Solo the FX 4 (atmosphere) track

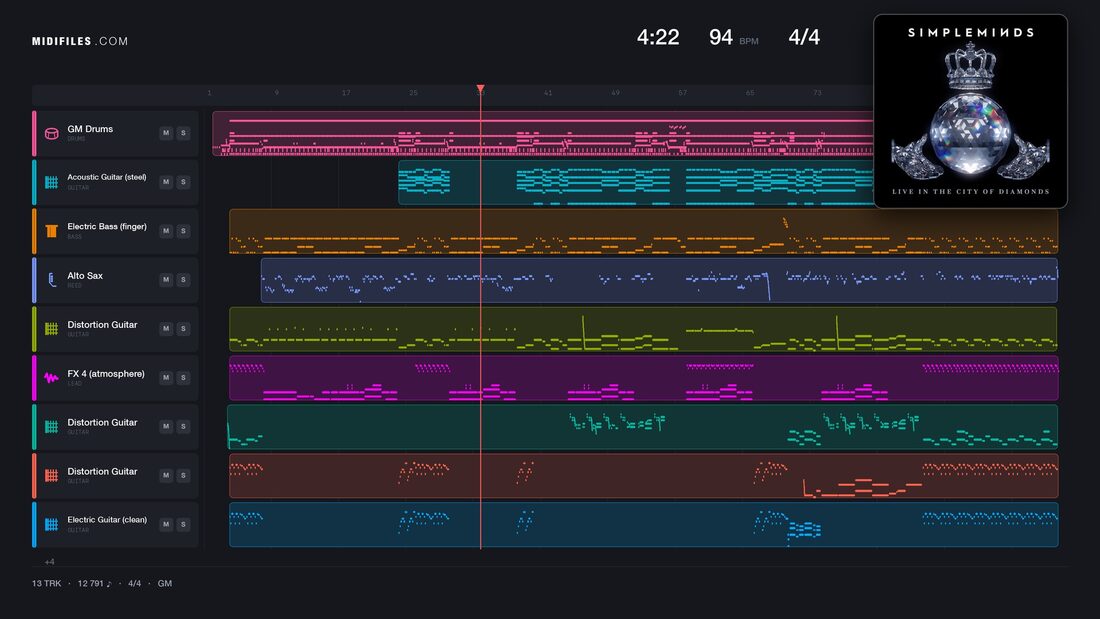tap(183, 378)
